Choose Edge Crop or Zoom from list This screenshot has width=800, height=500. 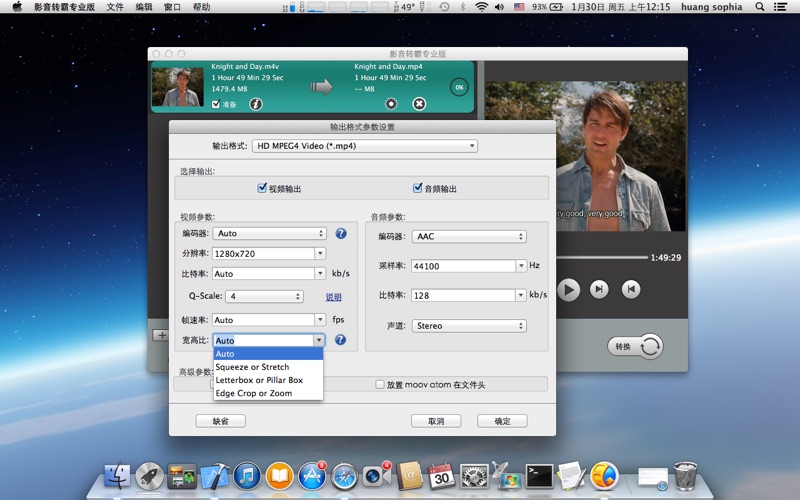pos(254,393)
